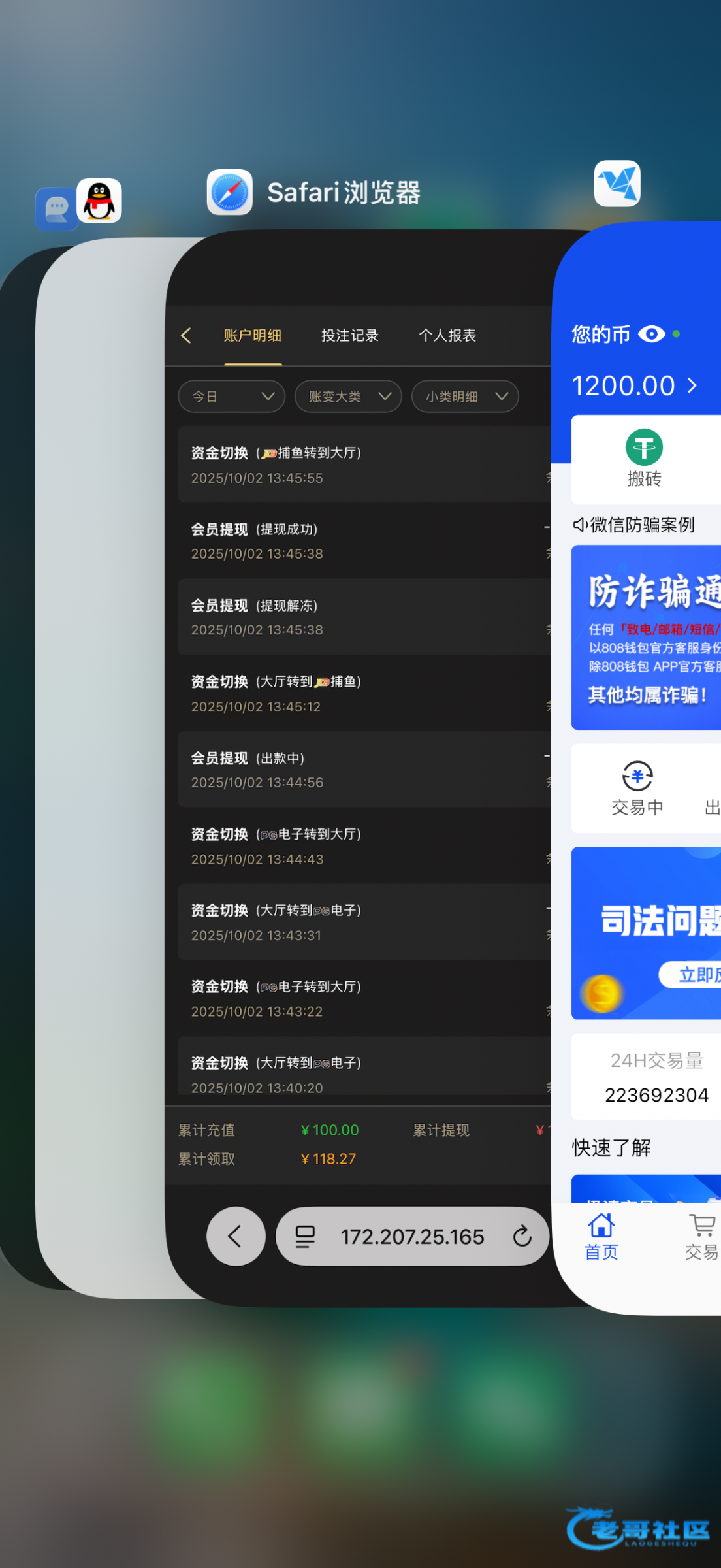721x1568 pixels.
Task: Click the green Tether 搬砖 icon
Action: [x=644, y=448]
